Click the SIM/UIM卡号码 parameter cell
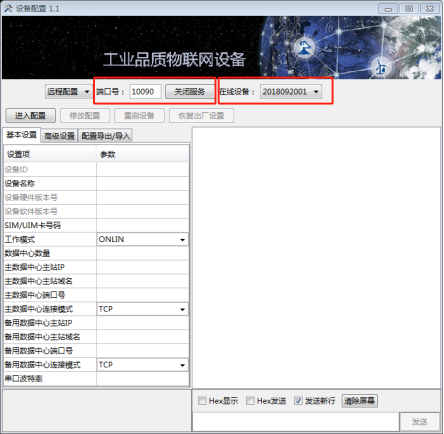Image resolution: width=444 pixels, height=434 pixels. [x=142, y=225]
